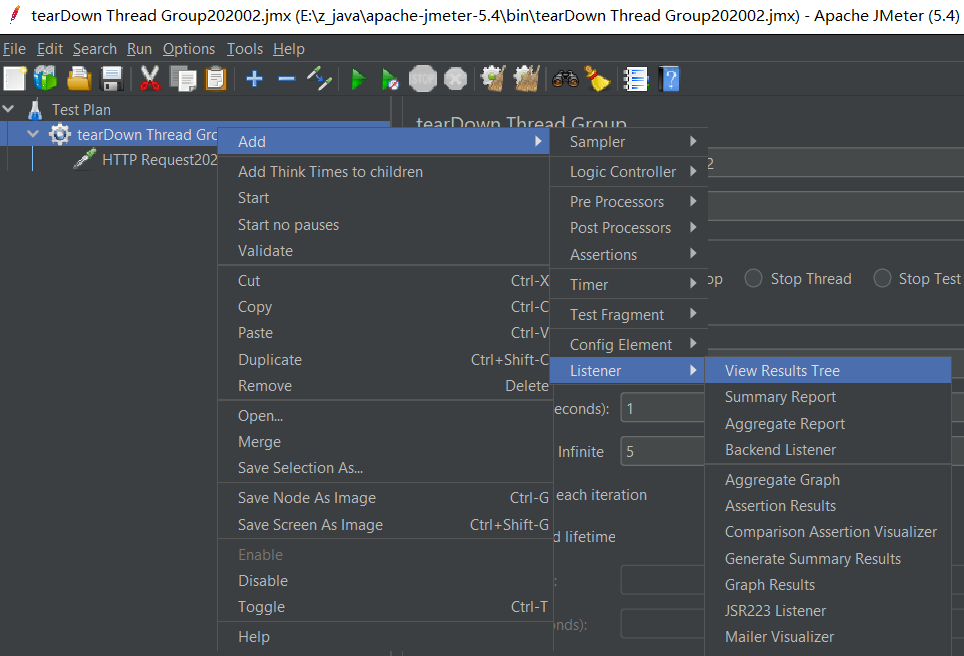Select the Stop Test radio button

point(882,279)
